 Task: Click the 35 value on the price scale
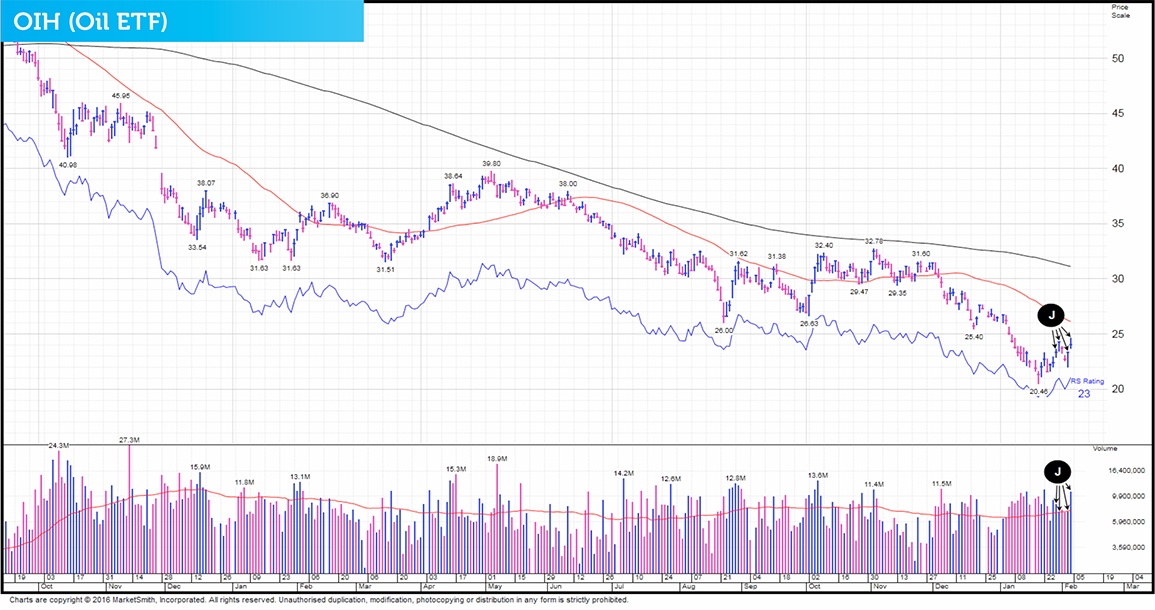[x=1119, y=224]
